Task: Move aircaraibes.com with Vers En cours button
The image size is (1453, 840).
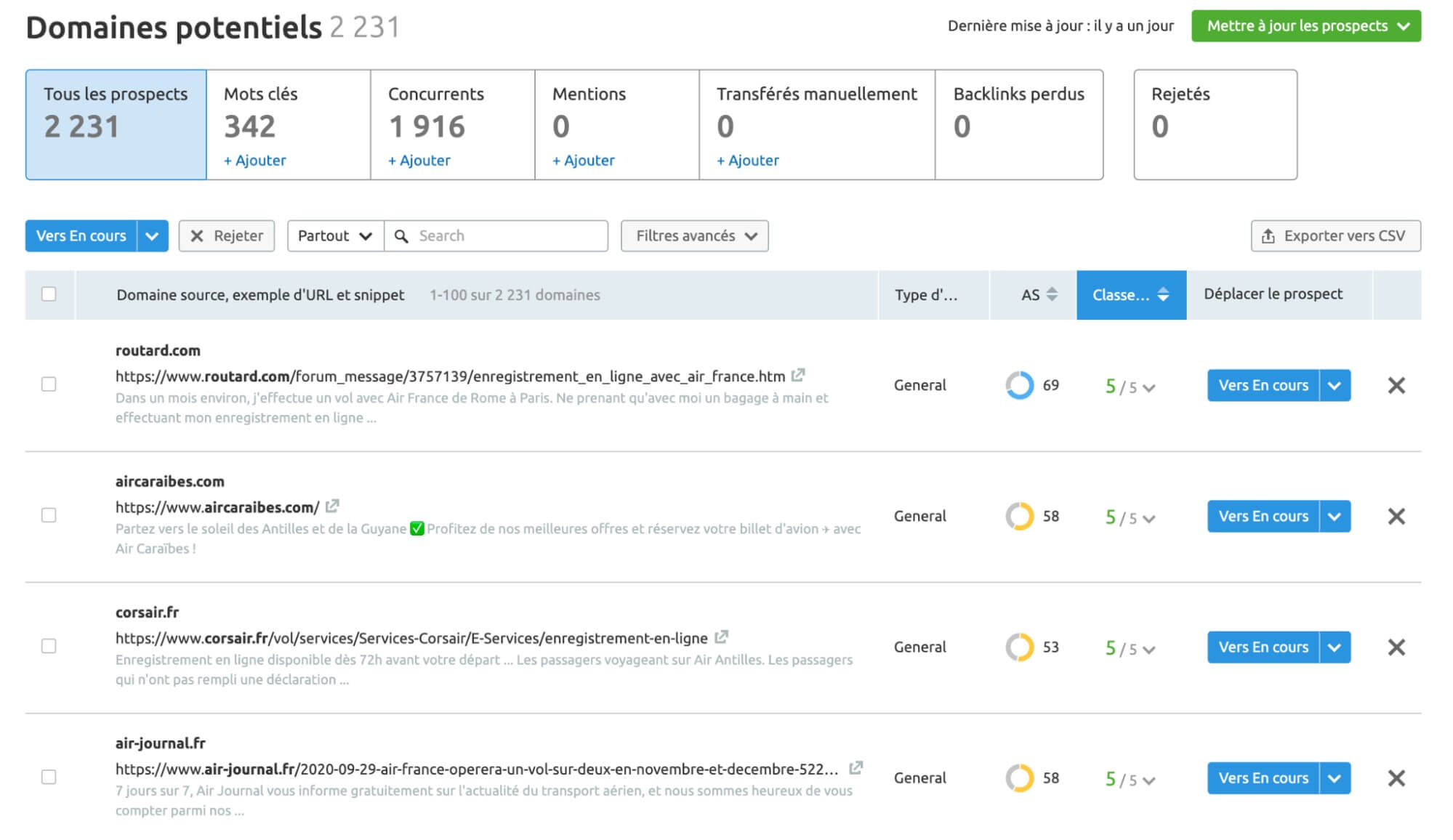Action: click(1263, 516)
